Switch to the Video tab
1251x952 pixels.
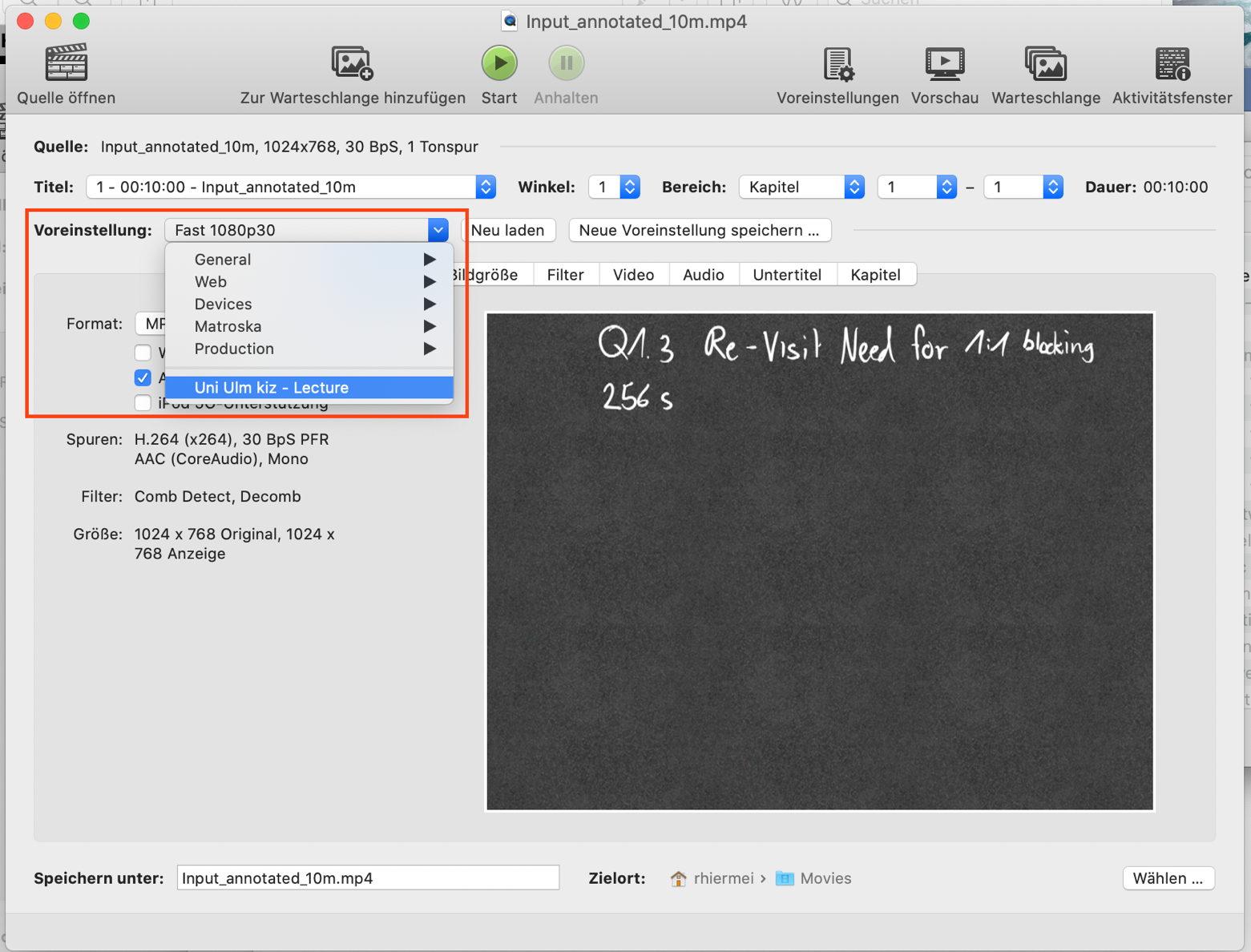pos(634,275)
